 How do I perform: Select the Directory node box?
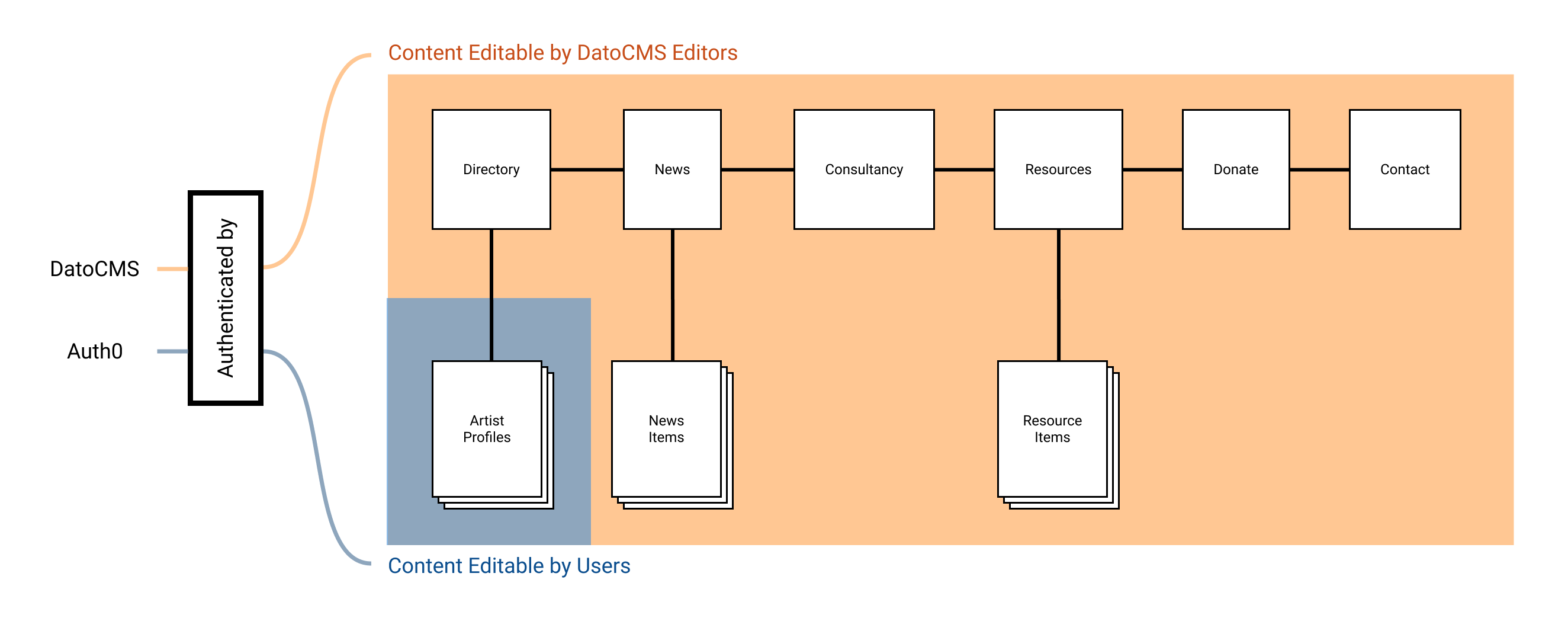[x=491, y=170]
